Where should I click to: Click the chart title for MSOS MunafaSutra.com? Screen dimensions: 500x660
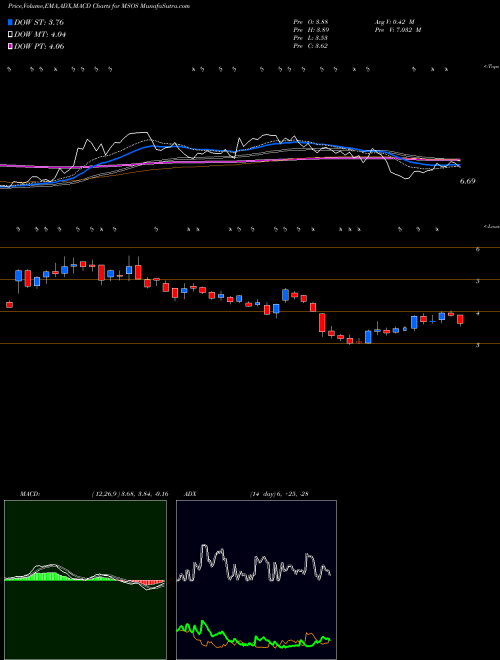click(x=98, y=6)
